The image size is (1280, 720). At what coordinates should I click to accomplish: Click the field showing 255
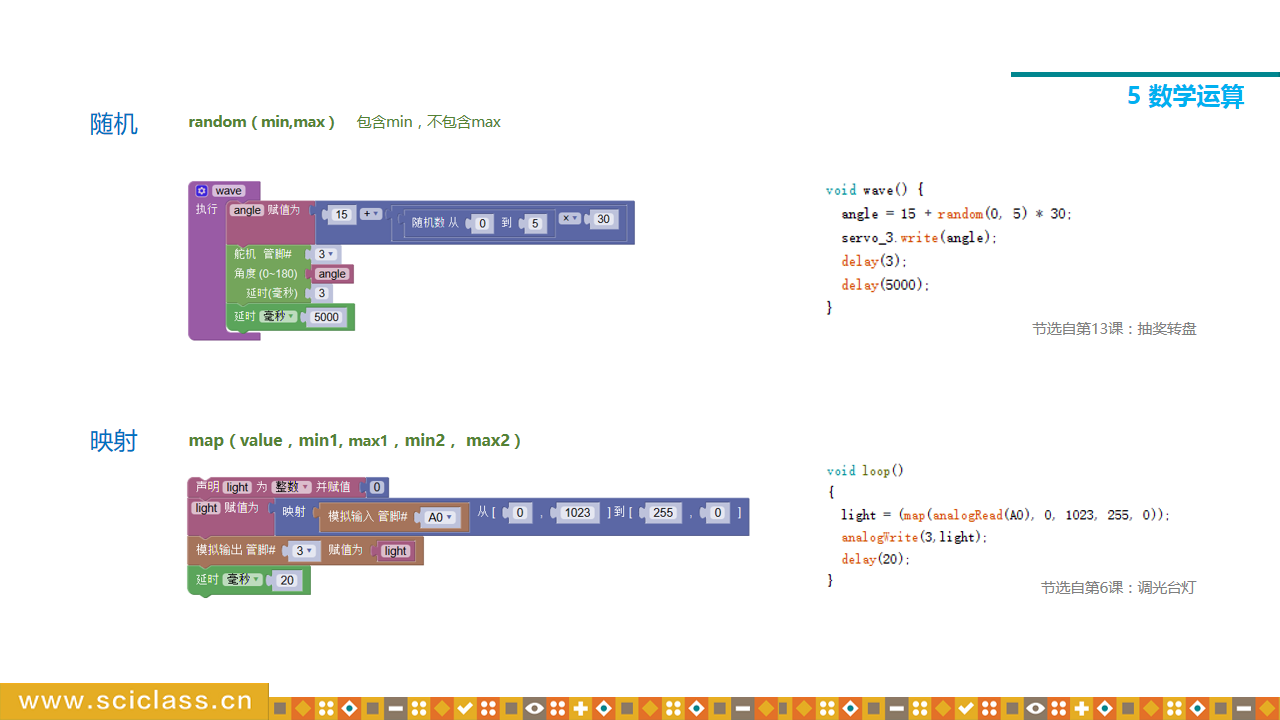[x=661, y=513]
